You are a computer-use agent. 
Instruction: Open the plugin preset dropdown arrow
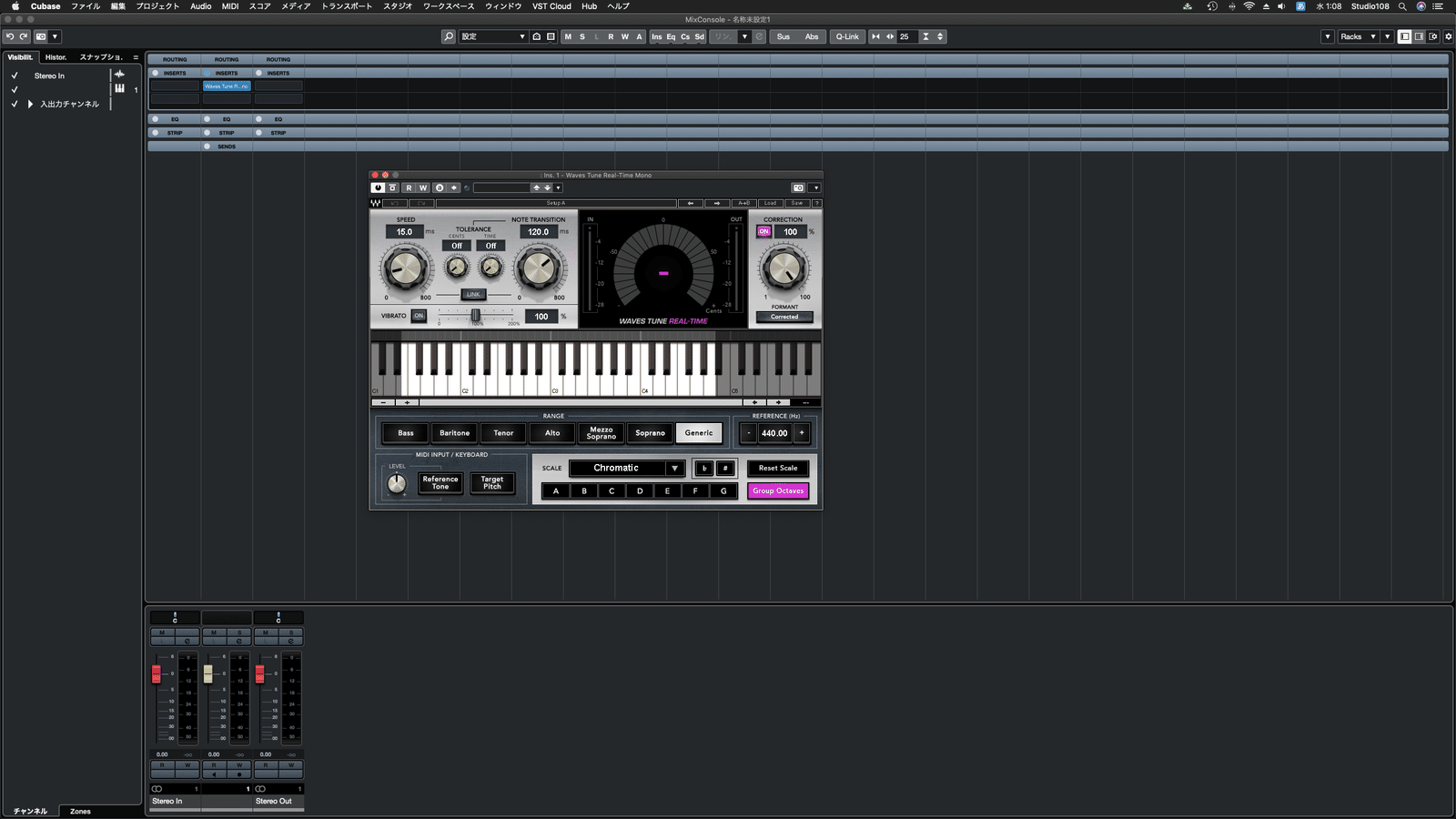point(558,187)
